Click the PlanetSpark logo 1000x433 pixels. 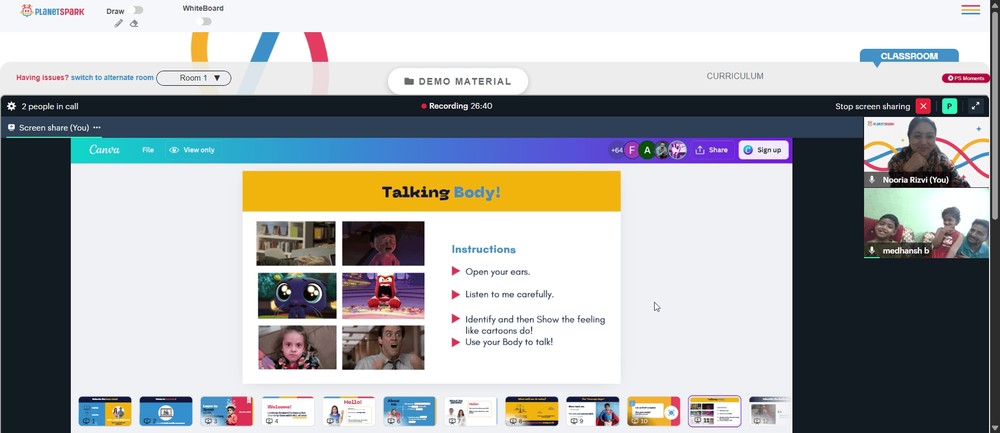[52, 11]
